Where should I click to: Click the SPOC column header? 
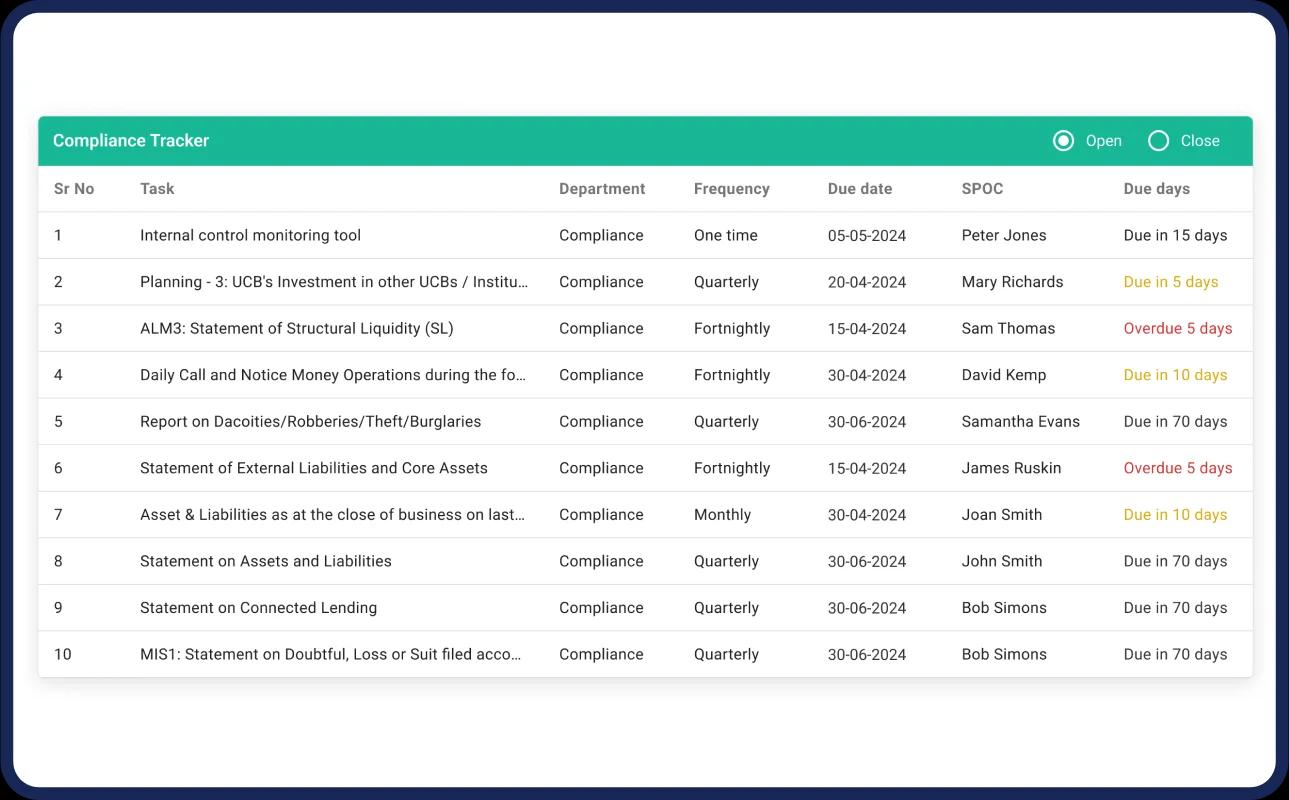pos(982,189)
